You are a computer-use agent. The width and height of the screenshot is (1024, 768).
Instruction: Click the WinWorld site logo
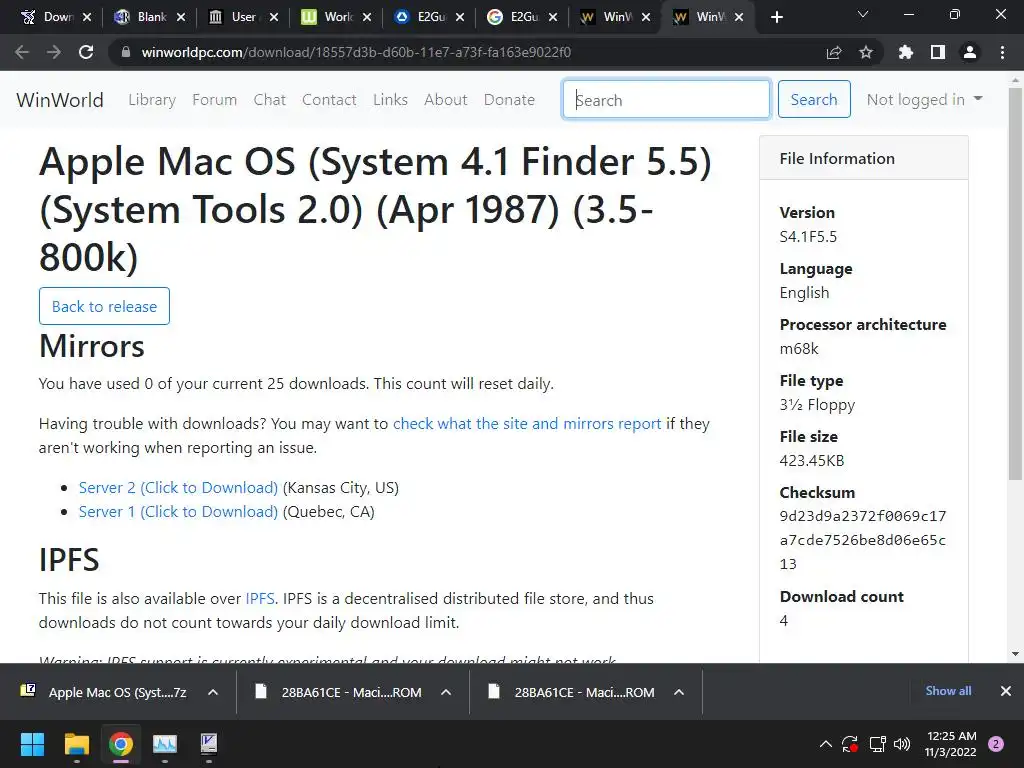coord(60,100)
